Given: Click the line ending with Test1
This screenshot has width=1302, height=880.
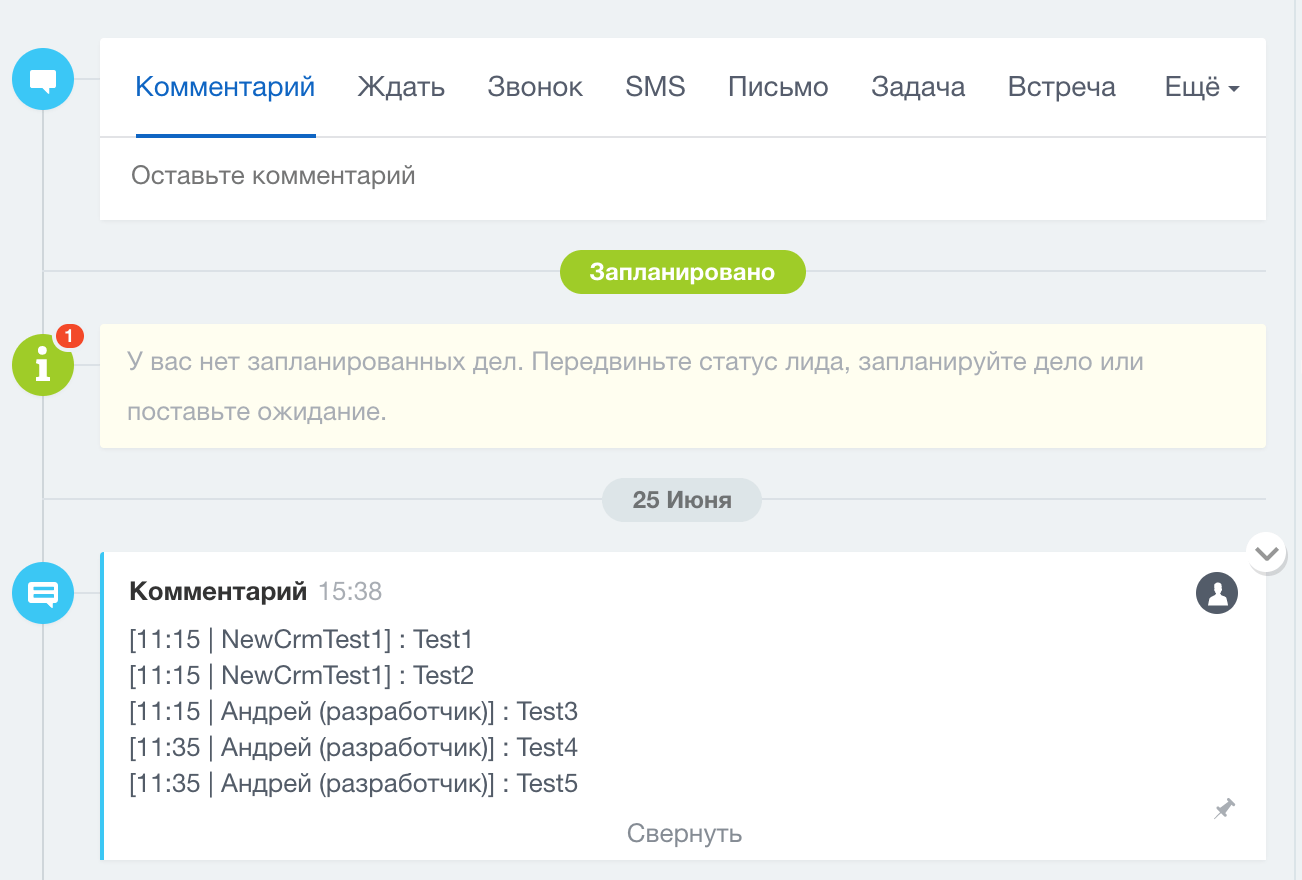Looking at the screenshot, I should click(x=301, y=639).
